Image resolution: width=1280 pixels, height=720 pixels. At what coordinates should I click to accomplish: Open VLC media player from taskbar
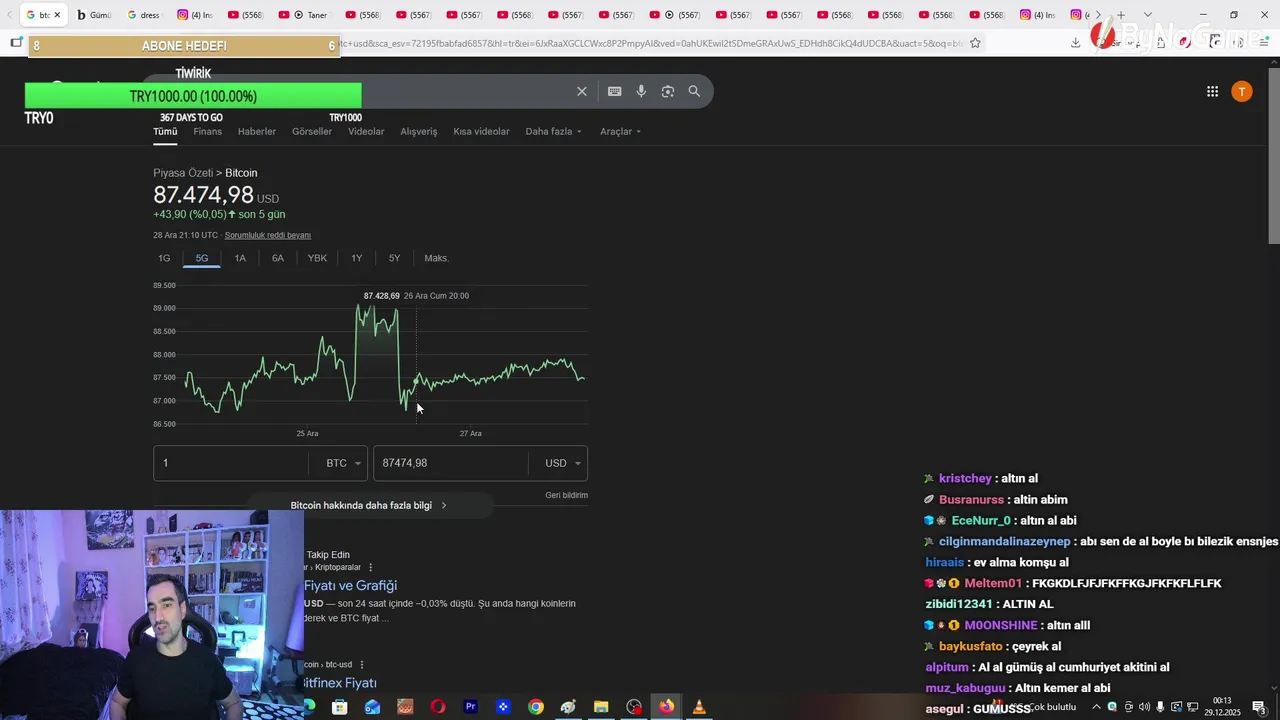point(699,707)
